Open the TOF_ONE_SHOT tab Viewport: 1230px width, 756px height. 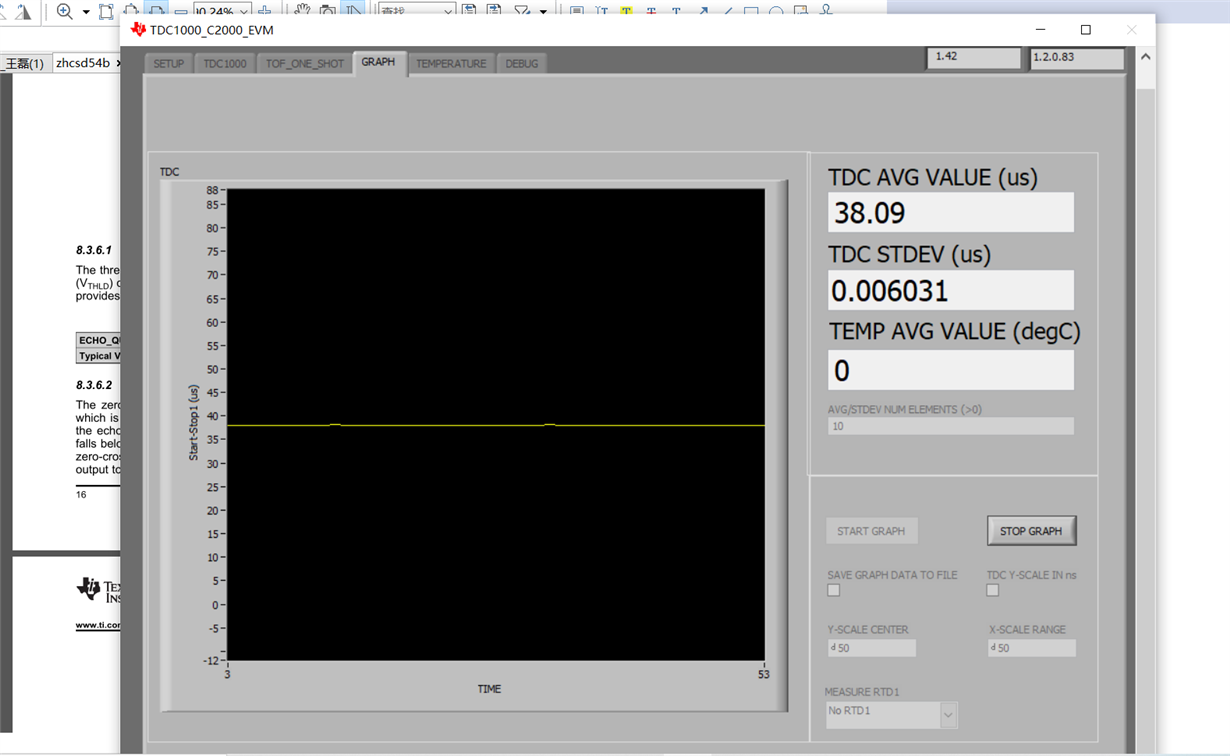(305, 63)
